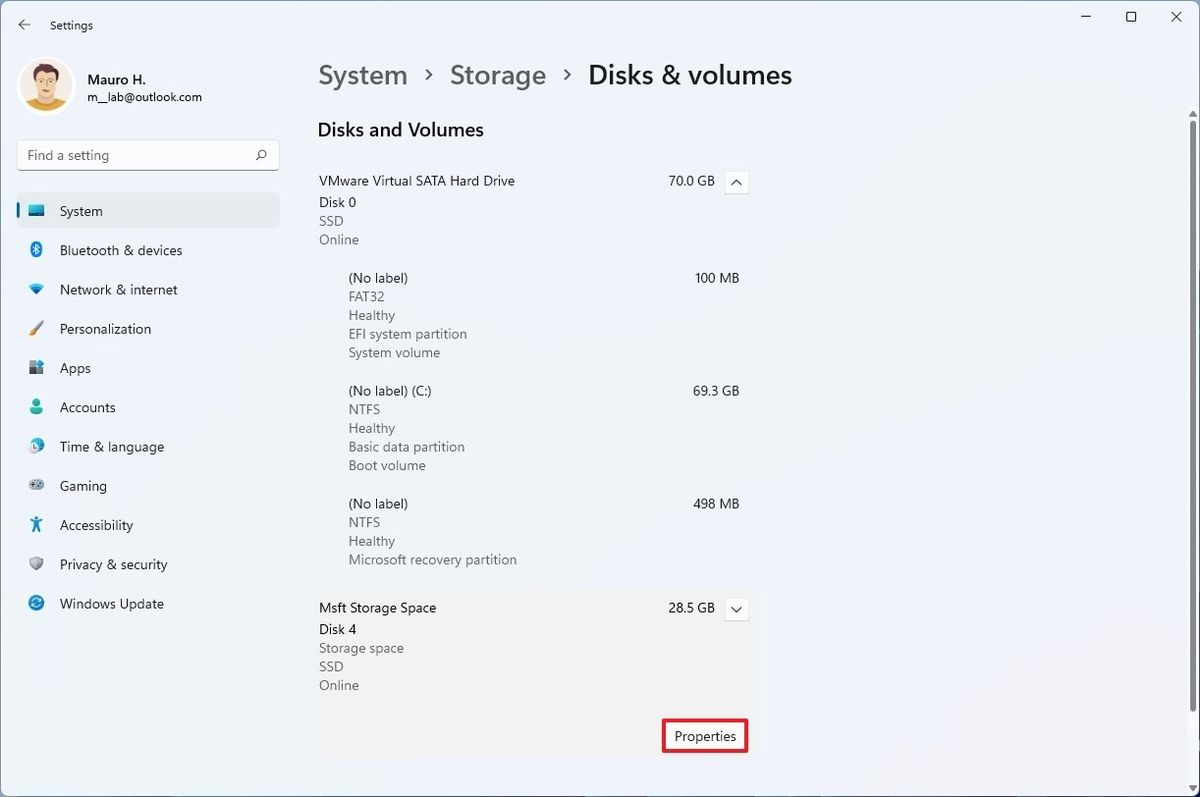Click the Mauro H. profile picture
Viewport: 1200px width, 797px height.
point(46,86)
